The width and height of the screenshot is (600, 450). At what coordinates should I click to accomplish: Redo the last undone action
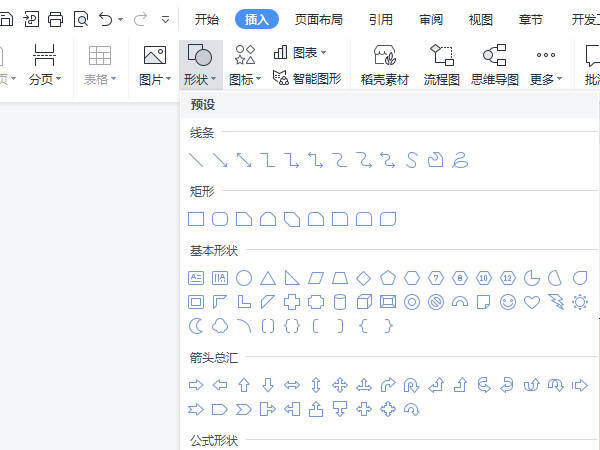click(x=141, y=19)
